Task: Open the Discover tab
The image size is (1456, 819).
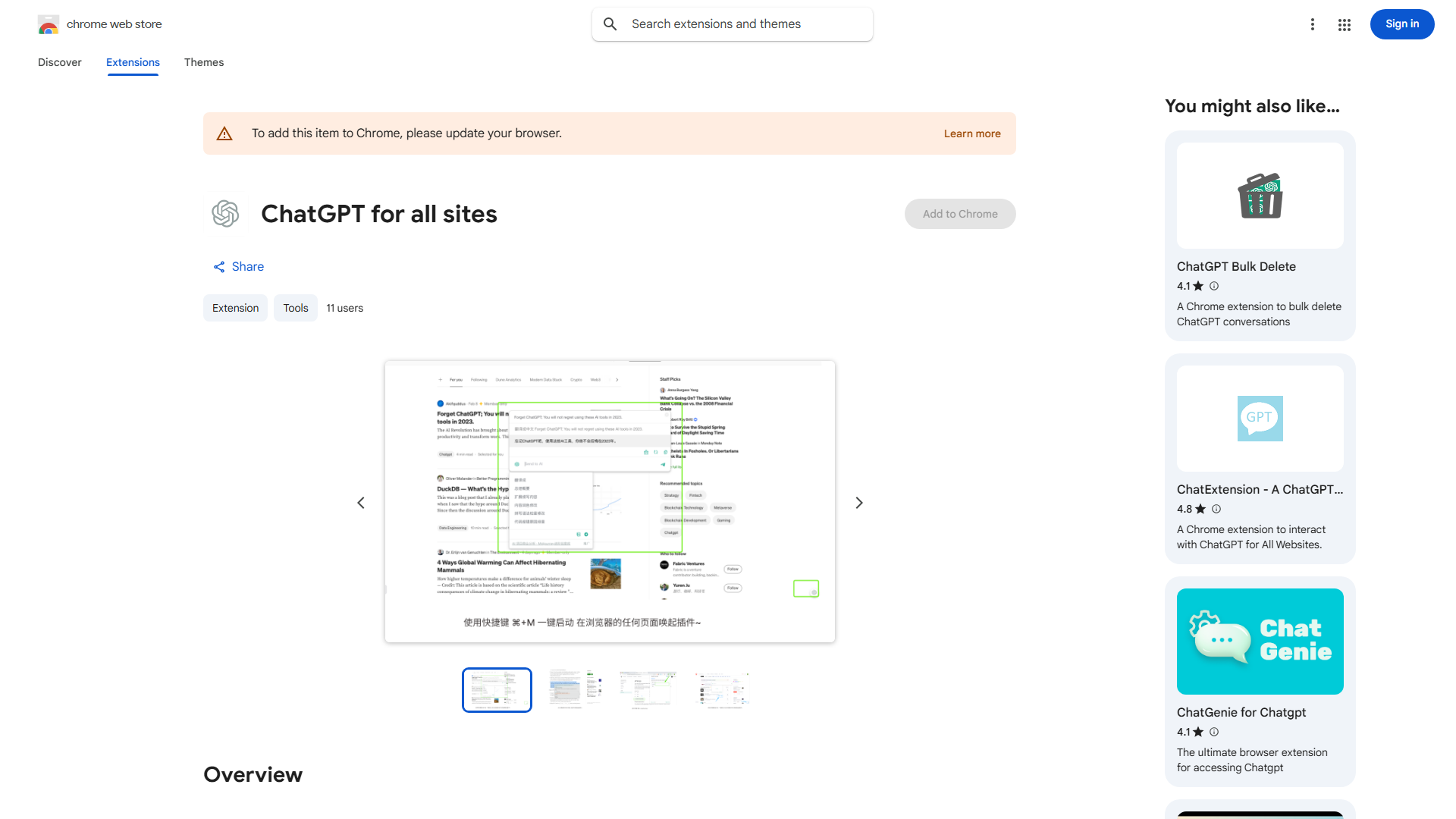Action: [x=59, y=62]
